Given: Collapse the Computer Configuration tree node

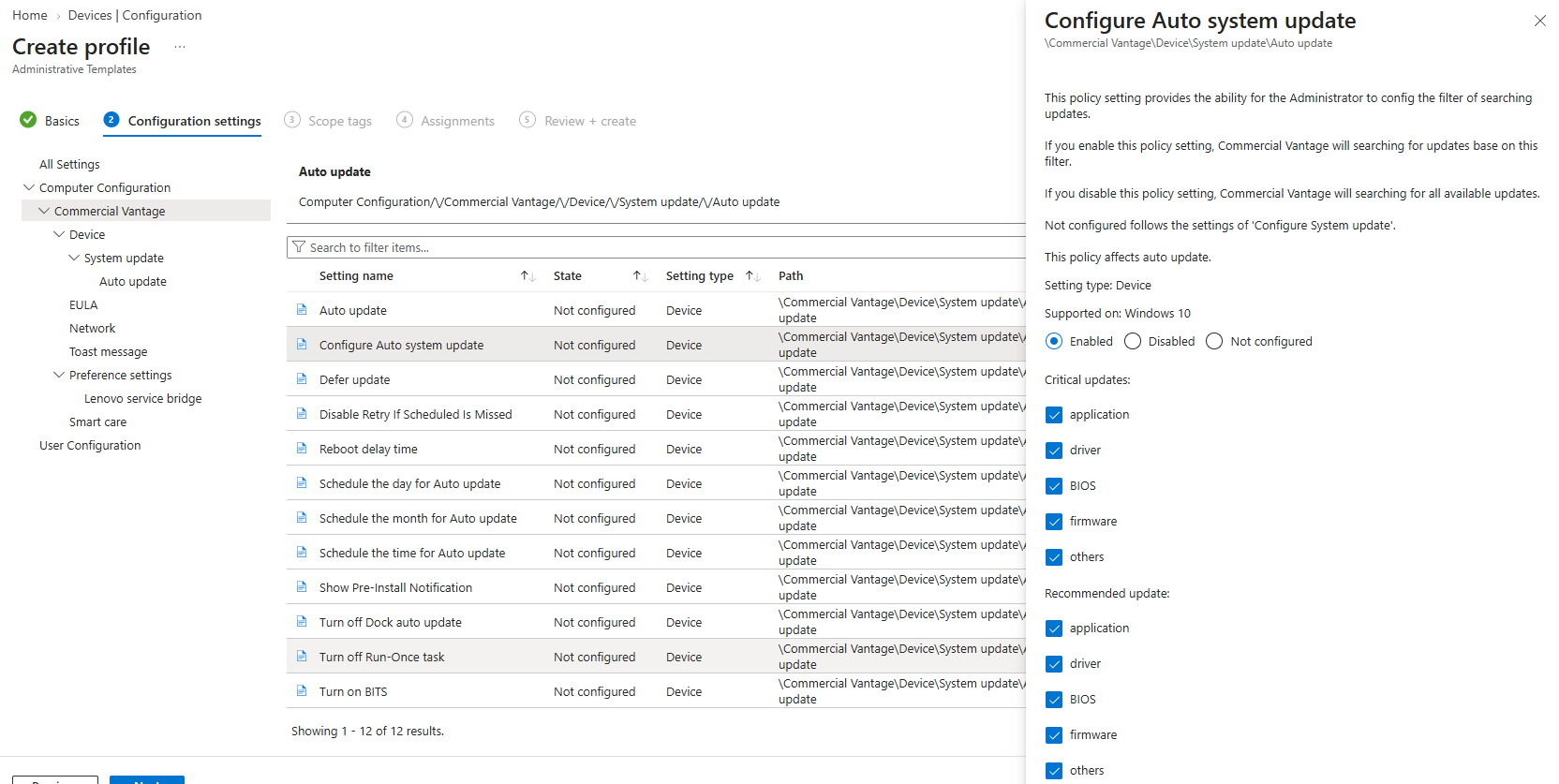Looking at the screenshot, I should [29, 187].
